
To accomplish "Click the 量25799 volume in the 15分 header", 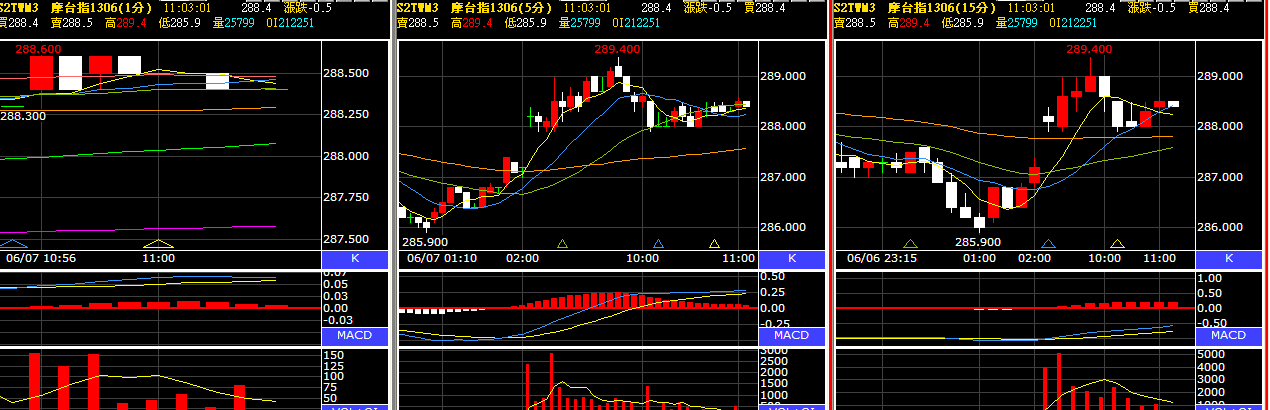I will click(1017, 21).
